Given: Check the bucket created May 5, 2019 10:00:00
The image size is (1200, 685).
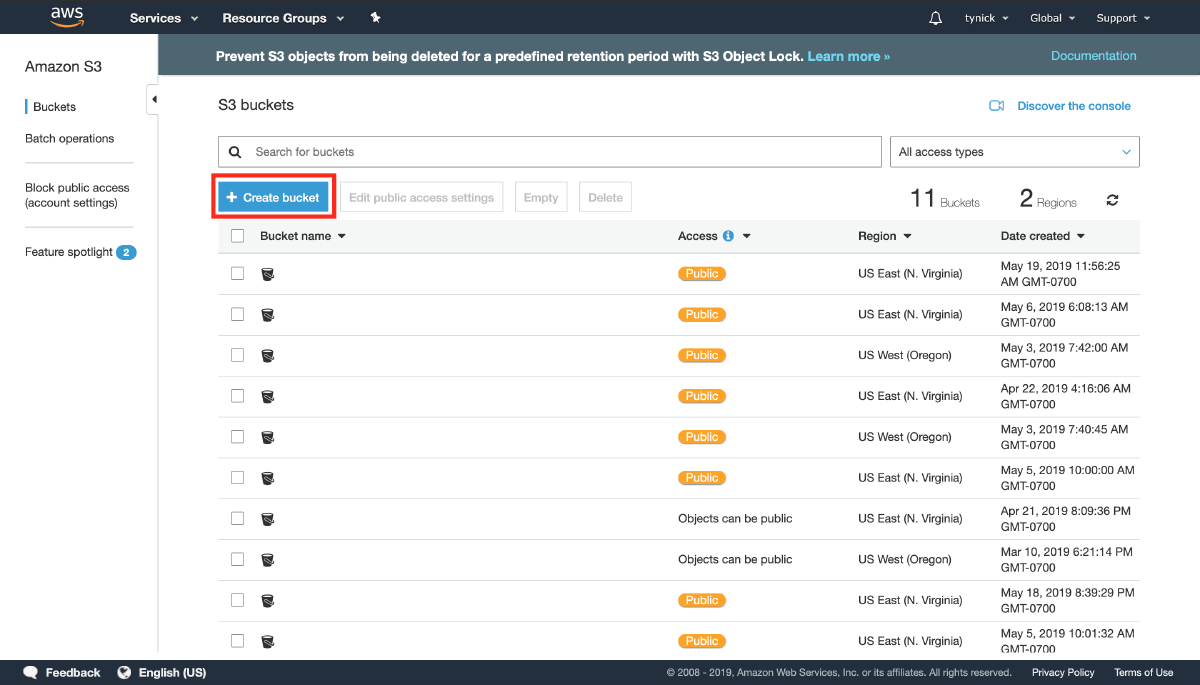Looking at the screenshot, I should (237, 478).
